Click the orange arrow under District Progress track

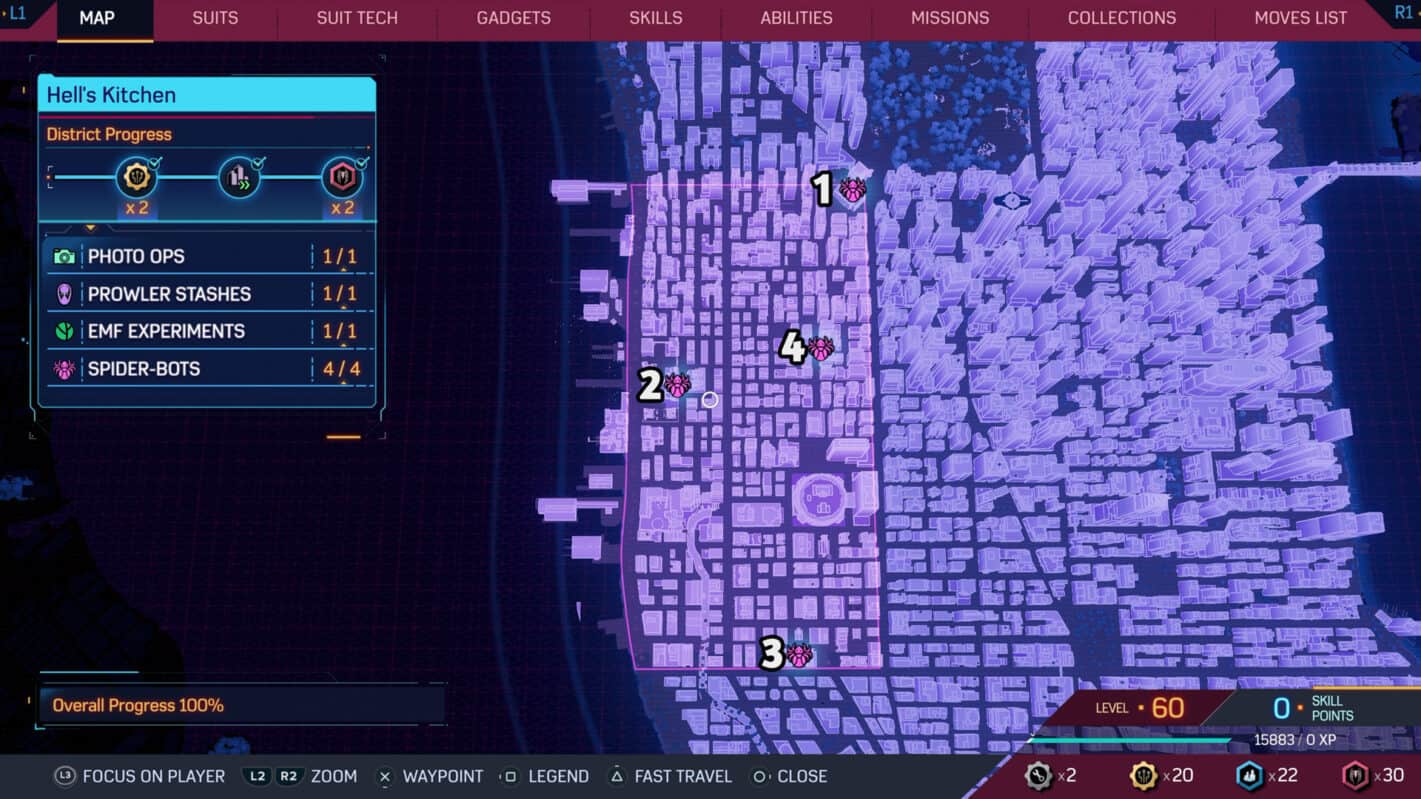click(90, 228)
